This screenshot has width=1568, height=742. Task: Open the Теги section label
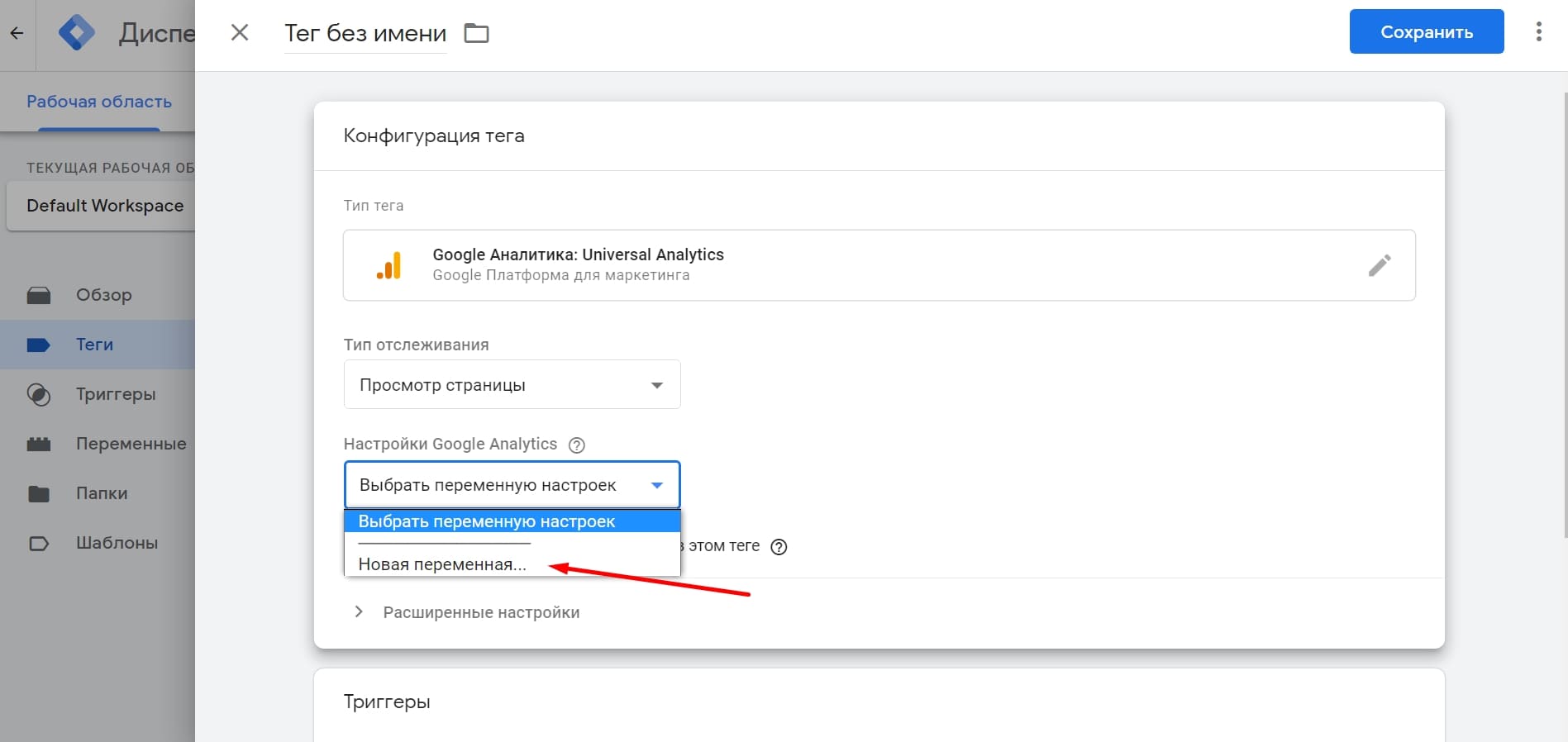point(95,345)
